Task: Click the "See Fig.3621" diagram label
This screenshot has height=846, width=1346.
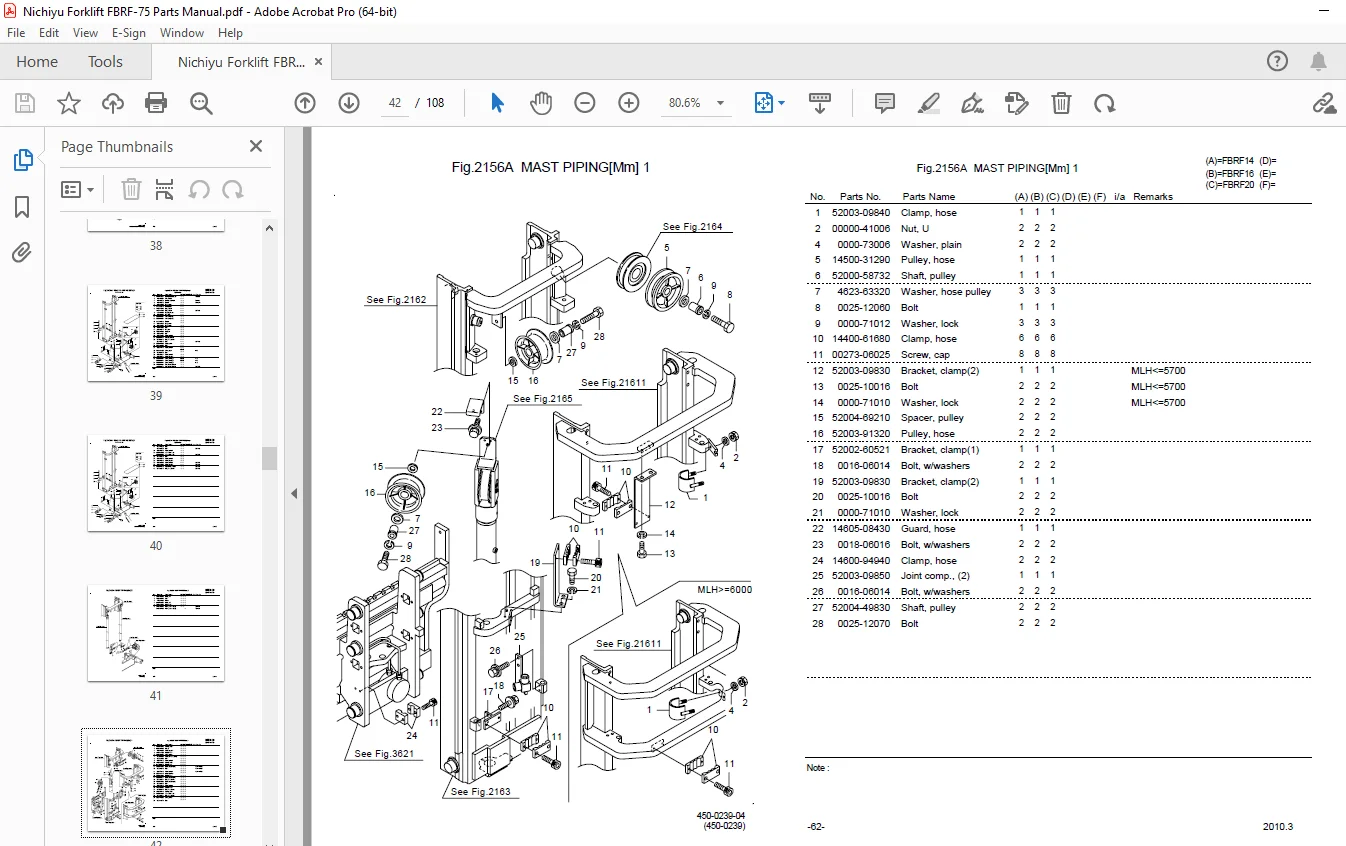Action: pos(385,754)
